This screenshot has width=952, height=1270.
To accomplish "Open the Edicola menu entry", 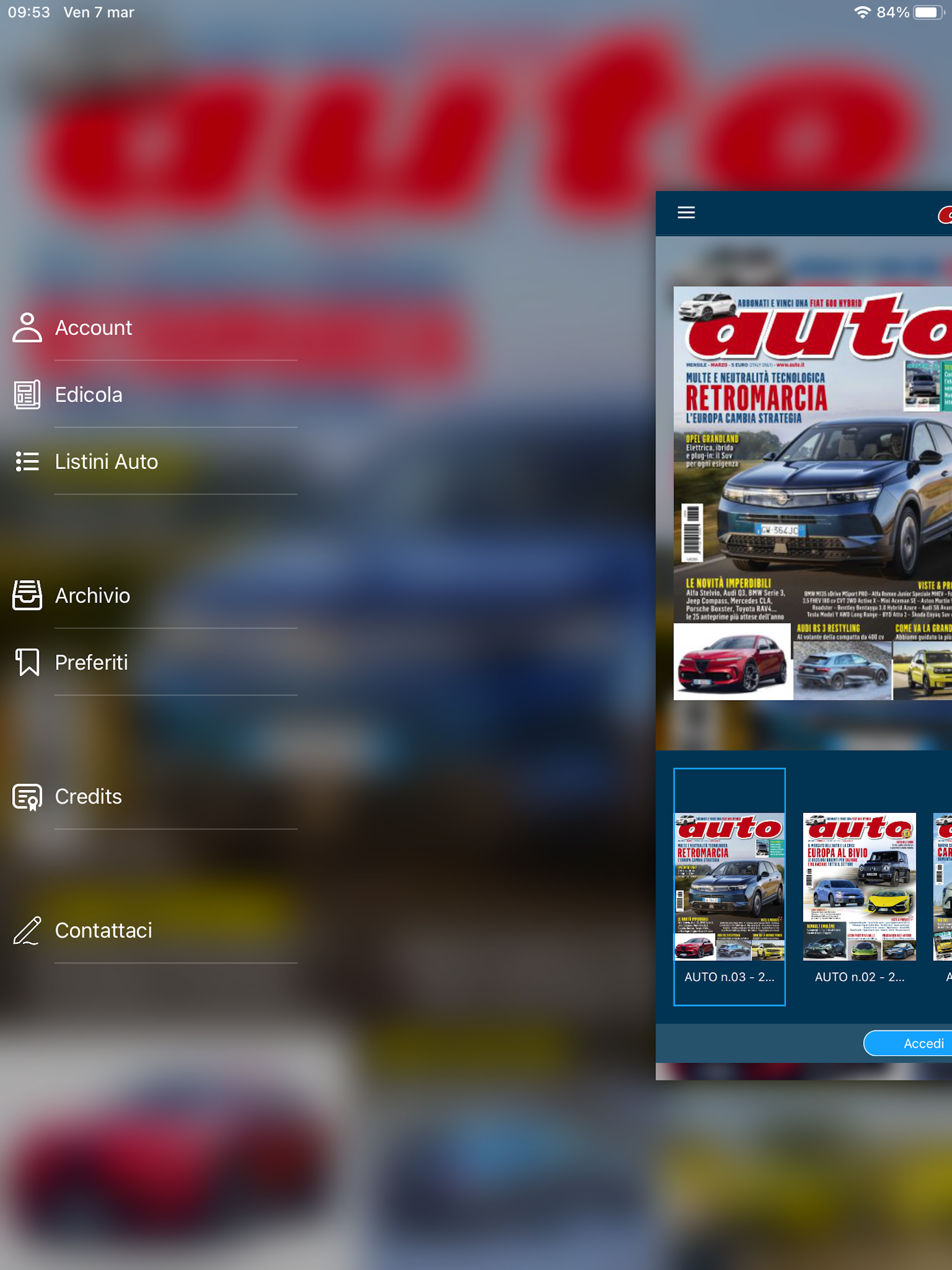I will [89, 395].
